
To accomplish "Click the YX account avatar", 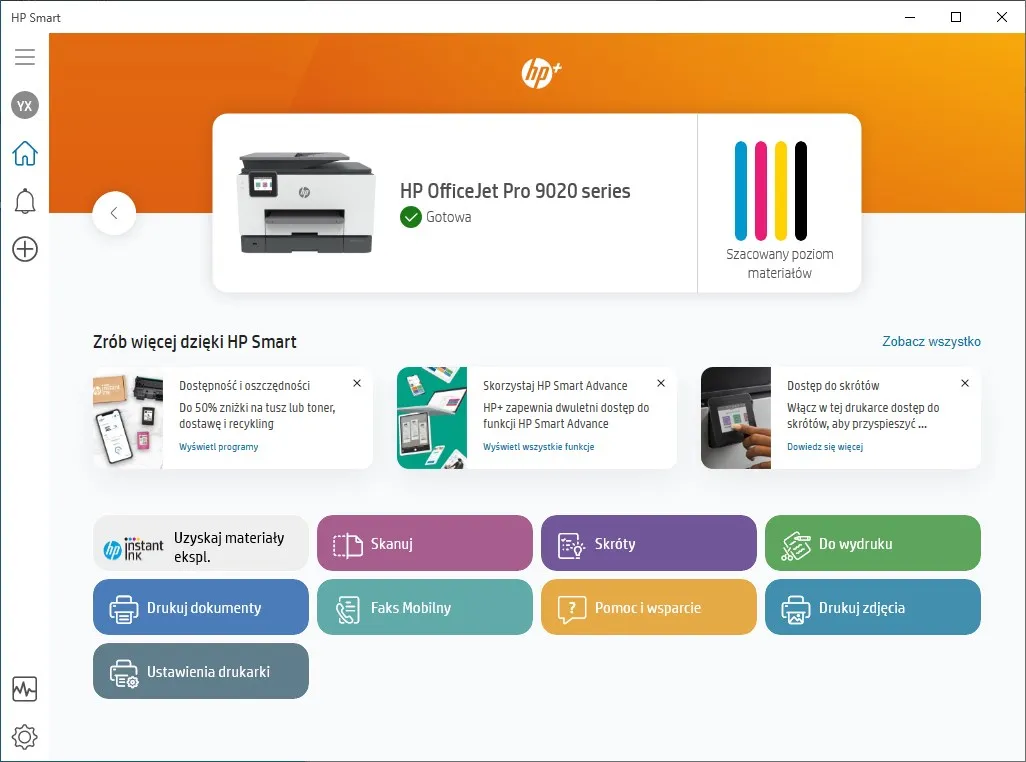I will [24, 105].
